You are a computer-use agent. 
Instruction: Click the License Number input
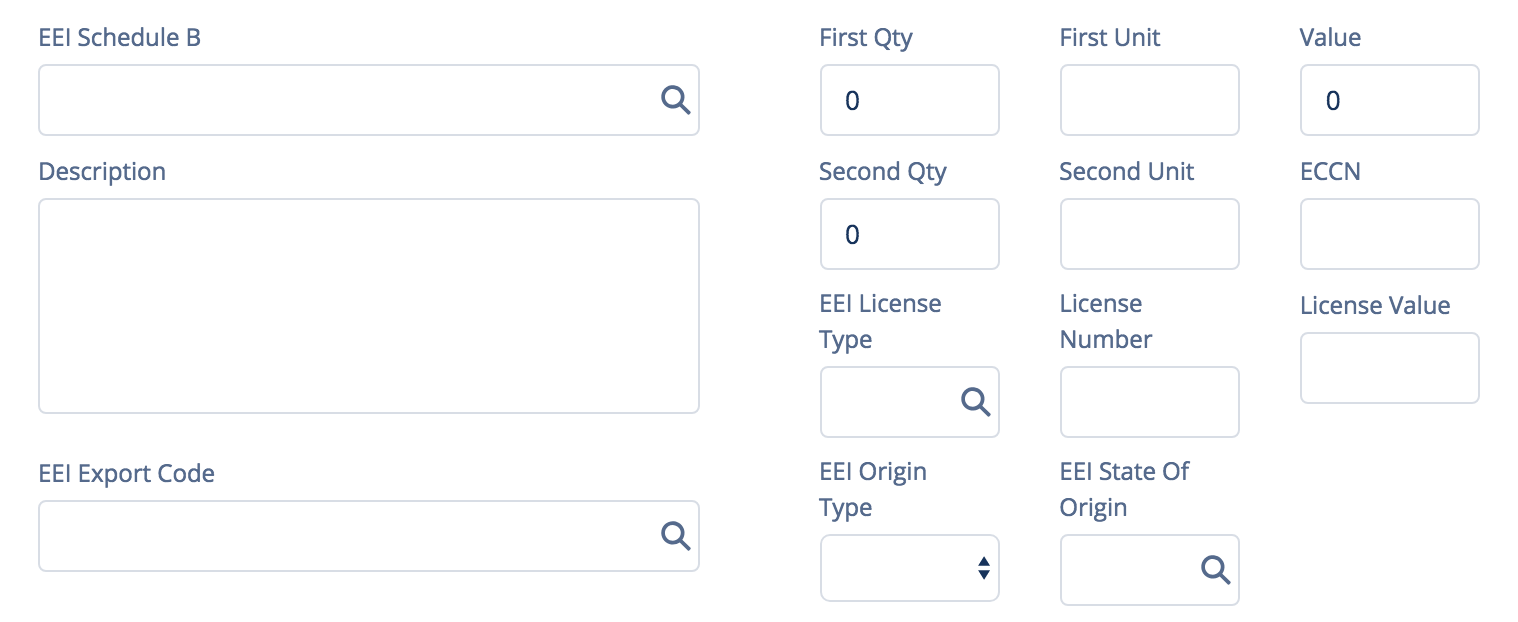1150,402
